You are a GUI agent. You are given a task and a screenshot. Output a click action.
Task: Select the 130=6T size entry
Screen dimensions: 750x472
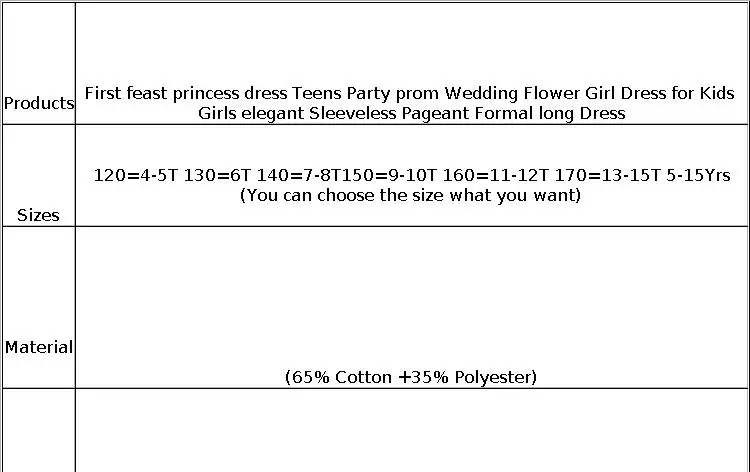click(x=218, y=175)
